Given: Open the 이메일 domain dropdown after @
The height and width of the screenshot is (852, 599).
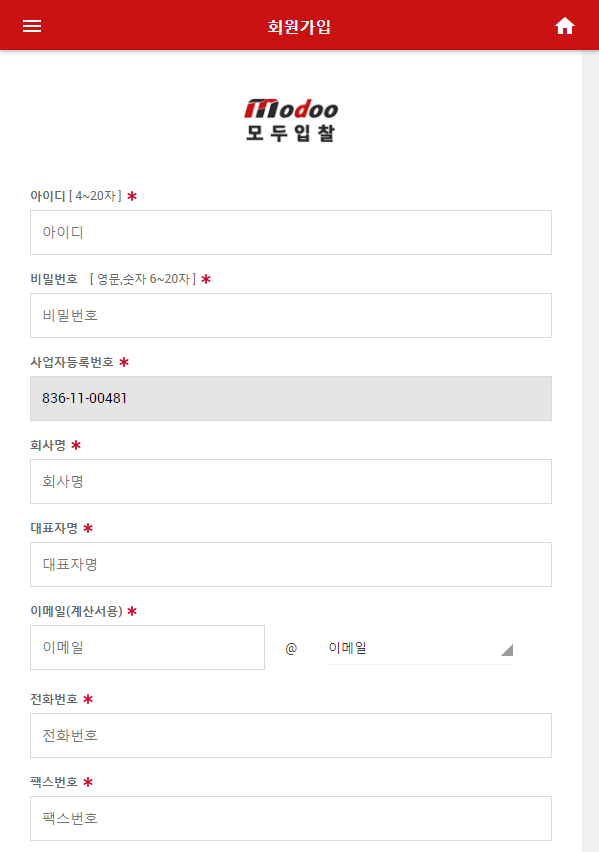Looking at the screenshot, I should tap(421, 648).
